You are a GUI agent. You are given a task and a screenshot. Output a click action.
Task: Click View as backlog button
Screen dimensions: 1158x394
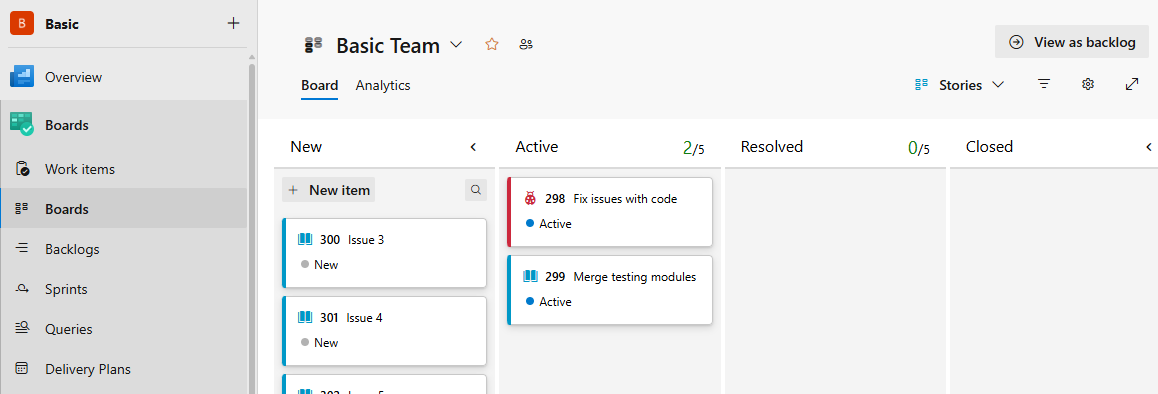(1072, 42)
